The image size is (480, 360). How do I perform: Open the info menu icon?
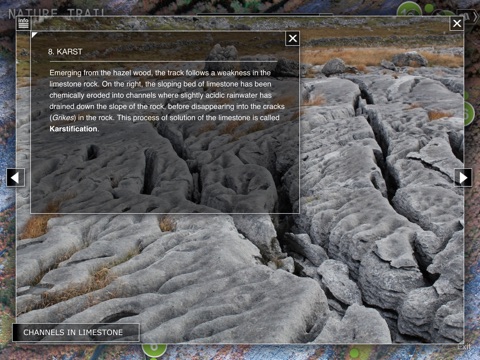point(23,24)
